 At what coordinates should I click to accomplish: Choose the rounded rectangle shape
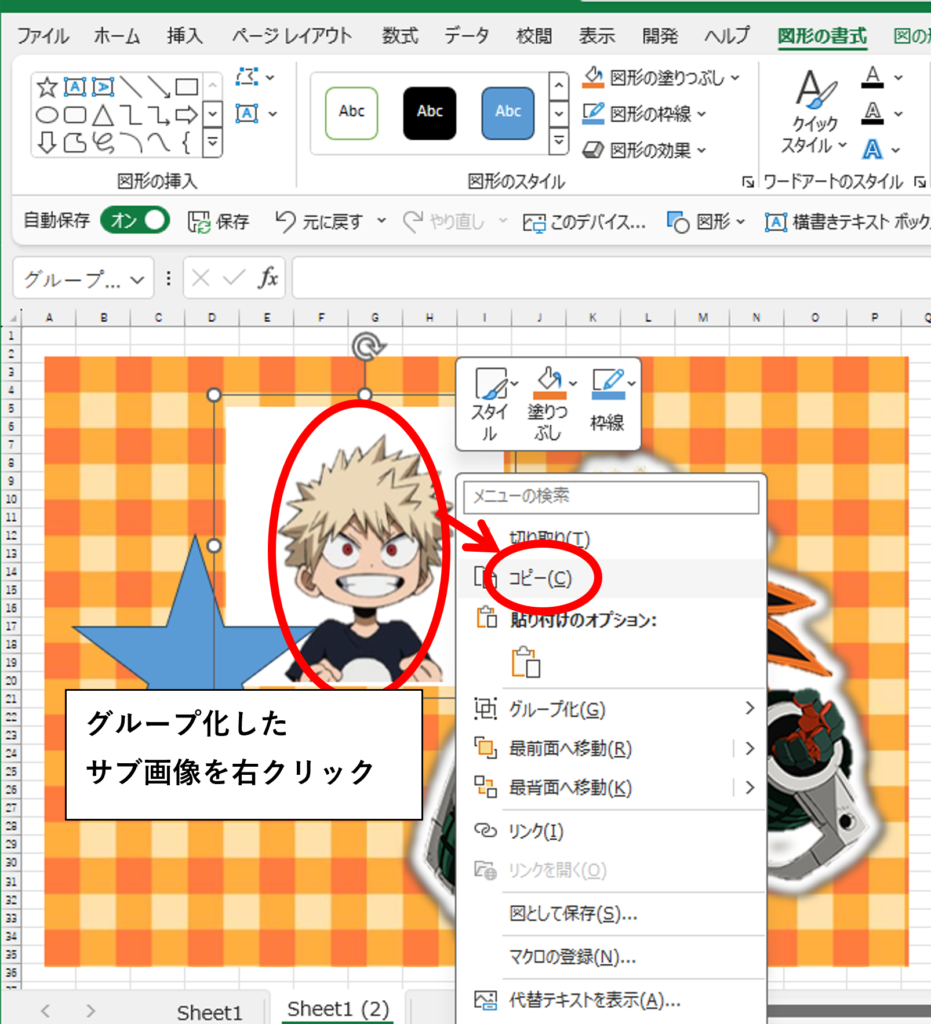75,115
